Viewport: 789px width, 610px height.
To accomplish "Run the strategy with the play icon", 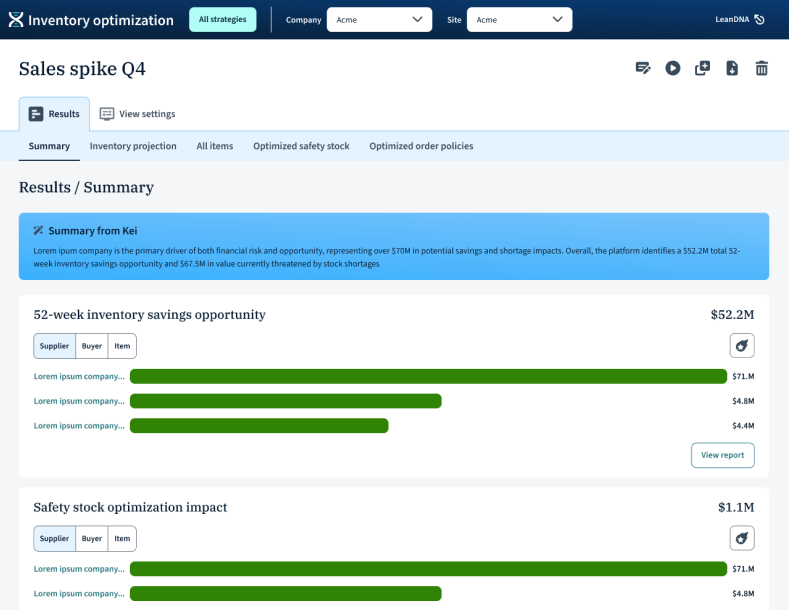I will 673,68.
